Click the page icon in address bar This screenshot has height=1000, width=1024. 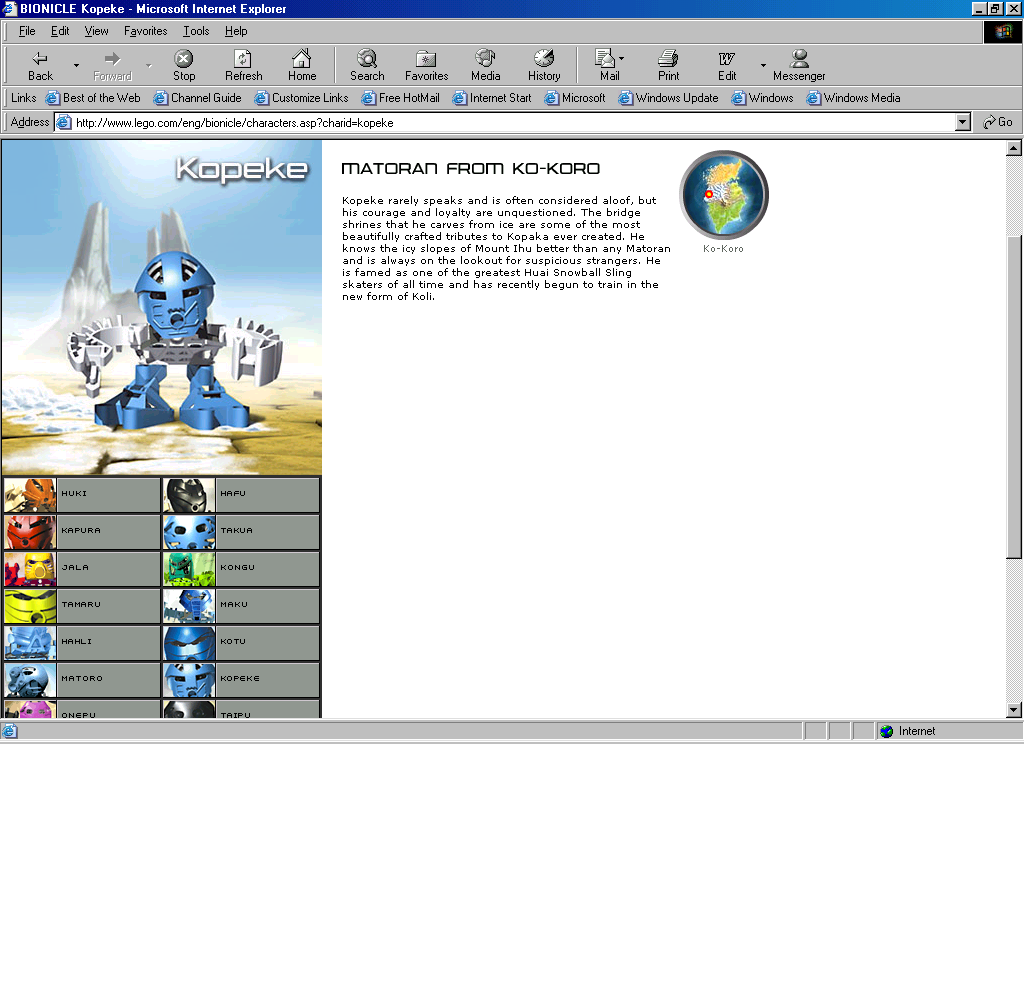click(63, 122)
